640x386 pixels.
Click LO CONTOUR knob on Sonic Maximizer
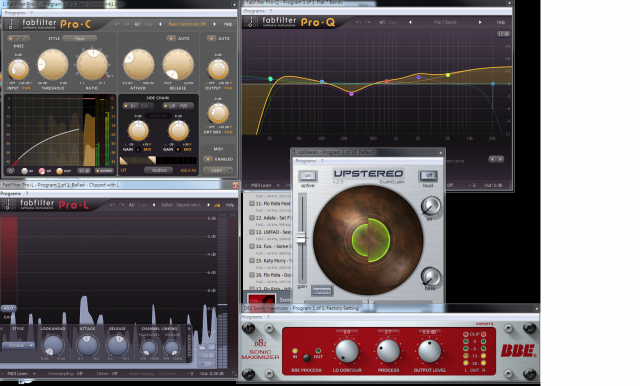tap(347, 351)
